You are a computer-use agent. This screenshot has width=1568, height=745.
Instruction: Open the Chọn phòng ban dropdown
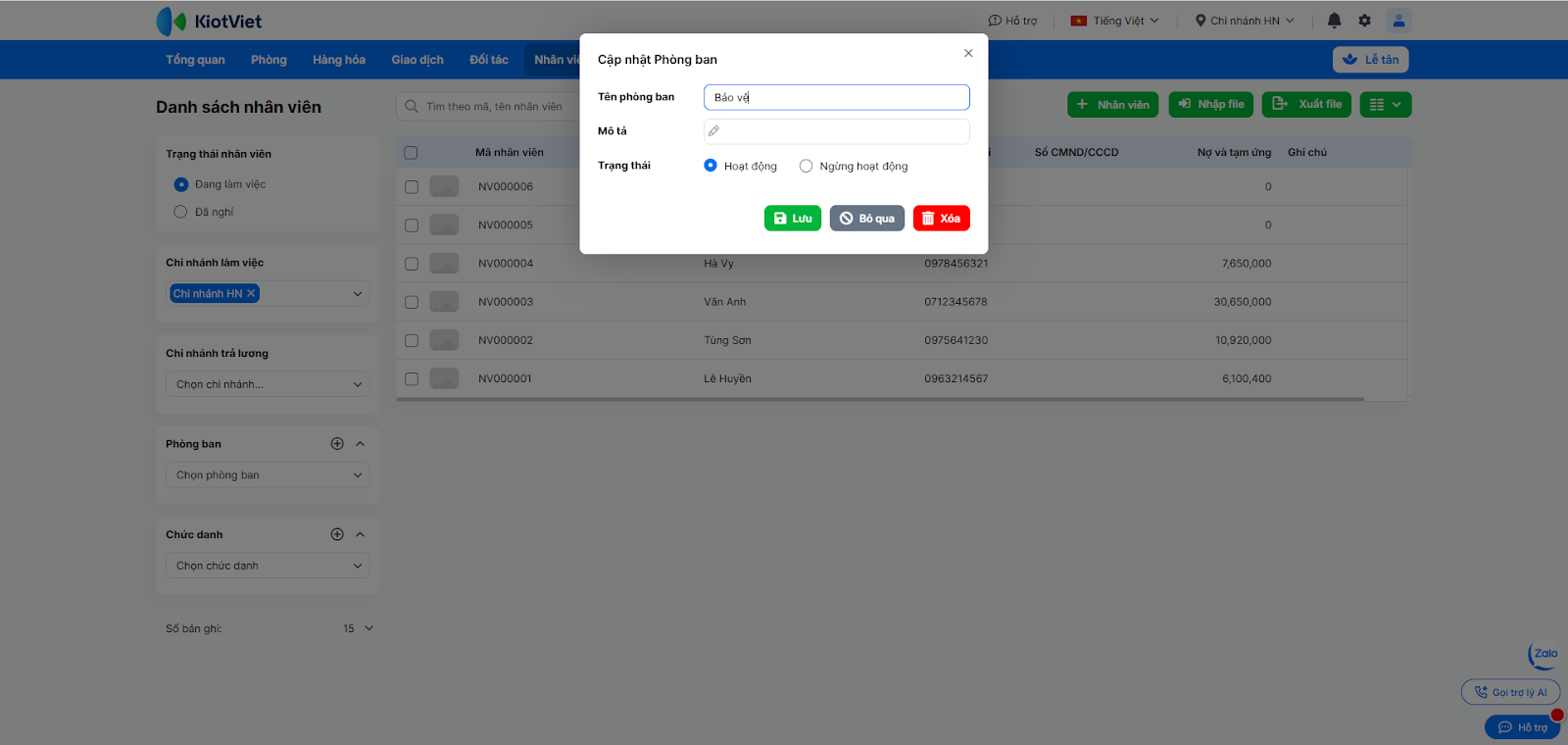268,475
